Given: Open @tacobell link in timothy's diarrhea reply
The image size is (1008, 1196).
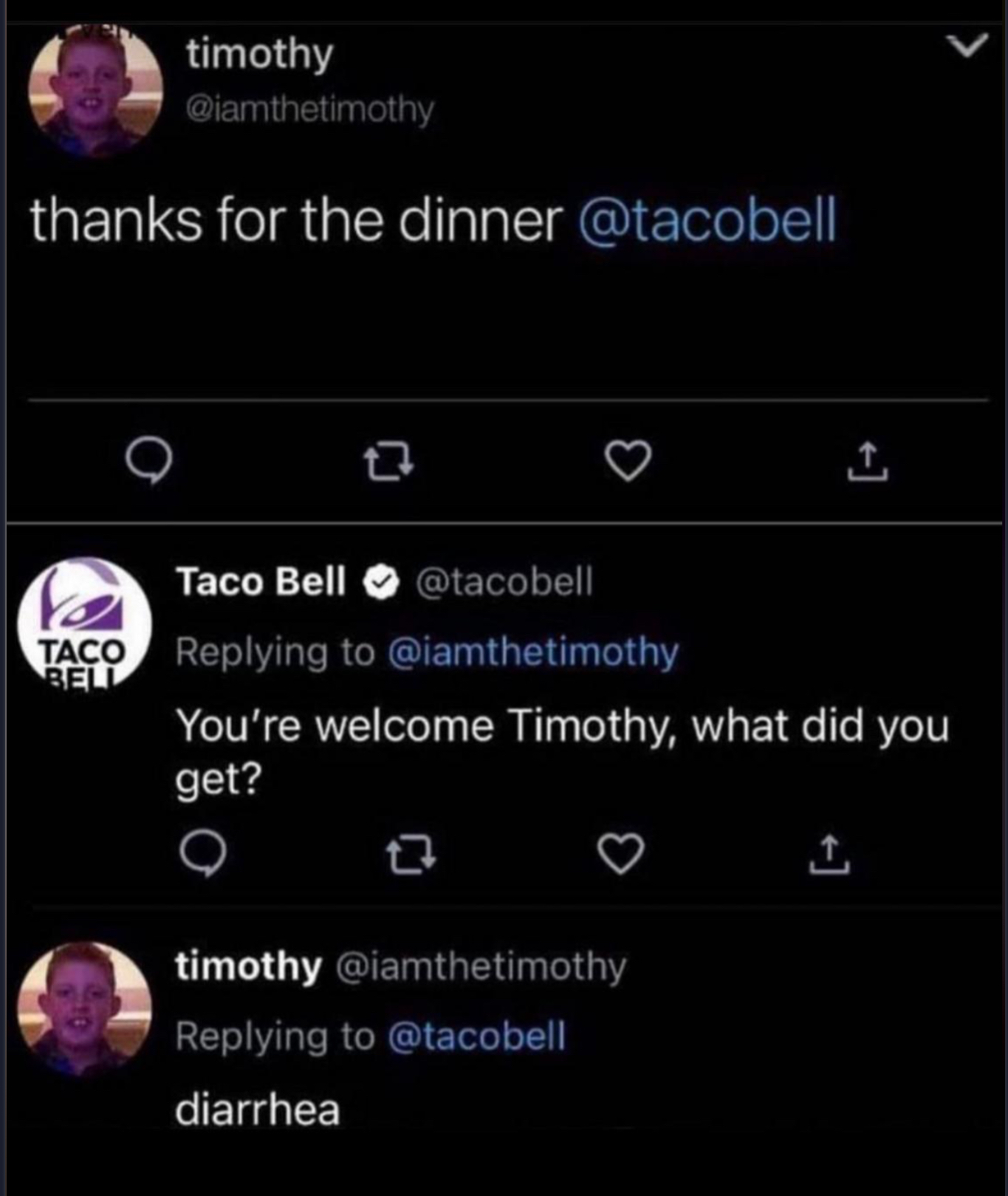Looking at the screenshot, I should click(x=476, y=1036).
